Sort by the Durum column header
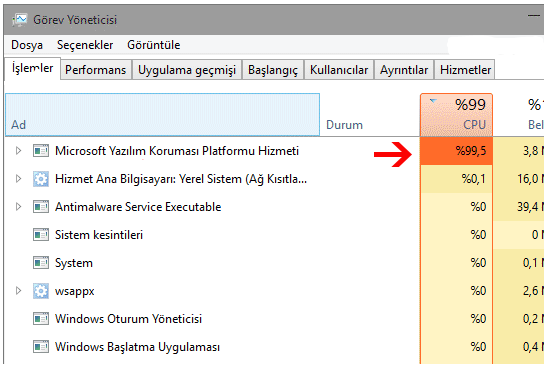The height and width of the screenshot is (370, 547). coord(369,115)
